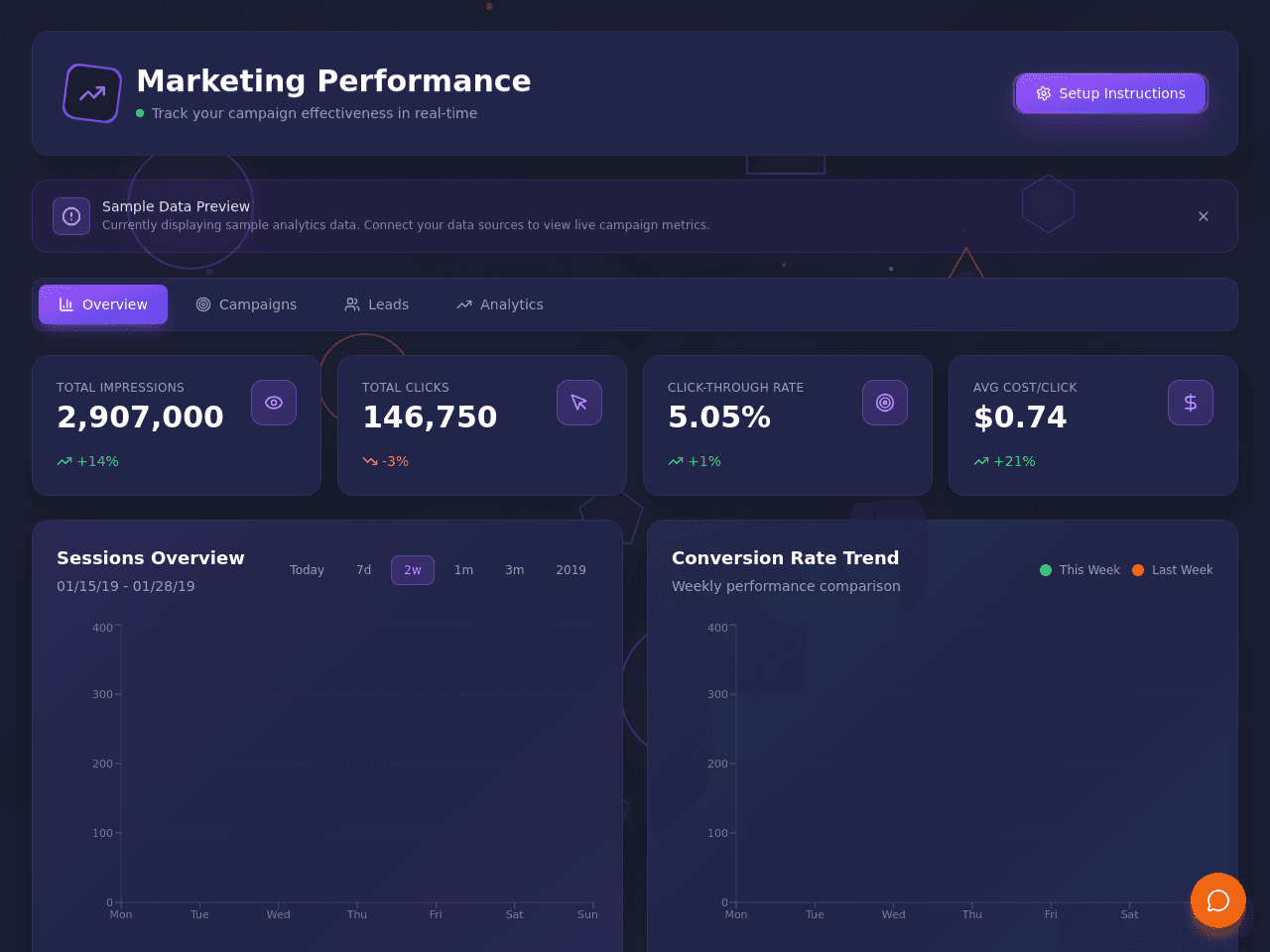
Task: Open the Leads tab
Action: coord(377,304)
